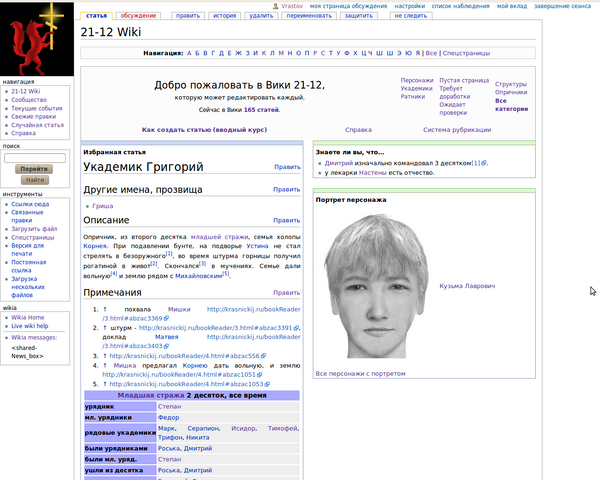
Task: Open Все персонажи с портретом link
Action: 360,374
